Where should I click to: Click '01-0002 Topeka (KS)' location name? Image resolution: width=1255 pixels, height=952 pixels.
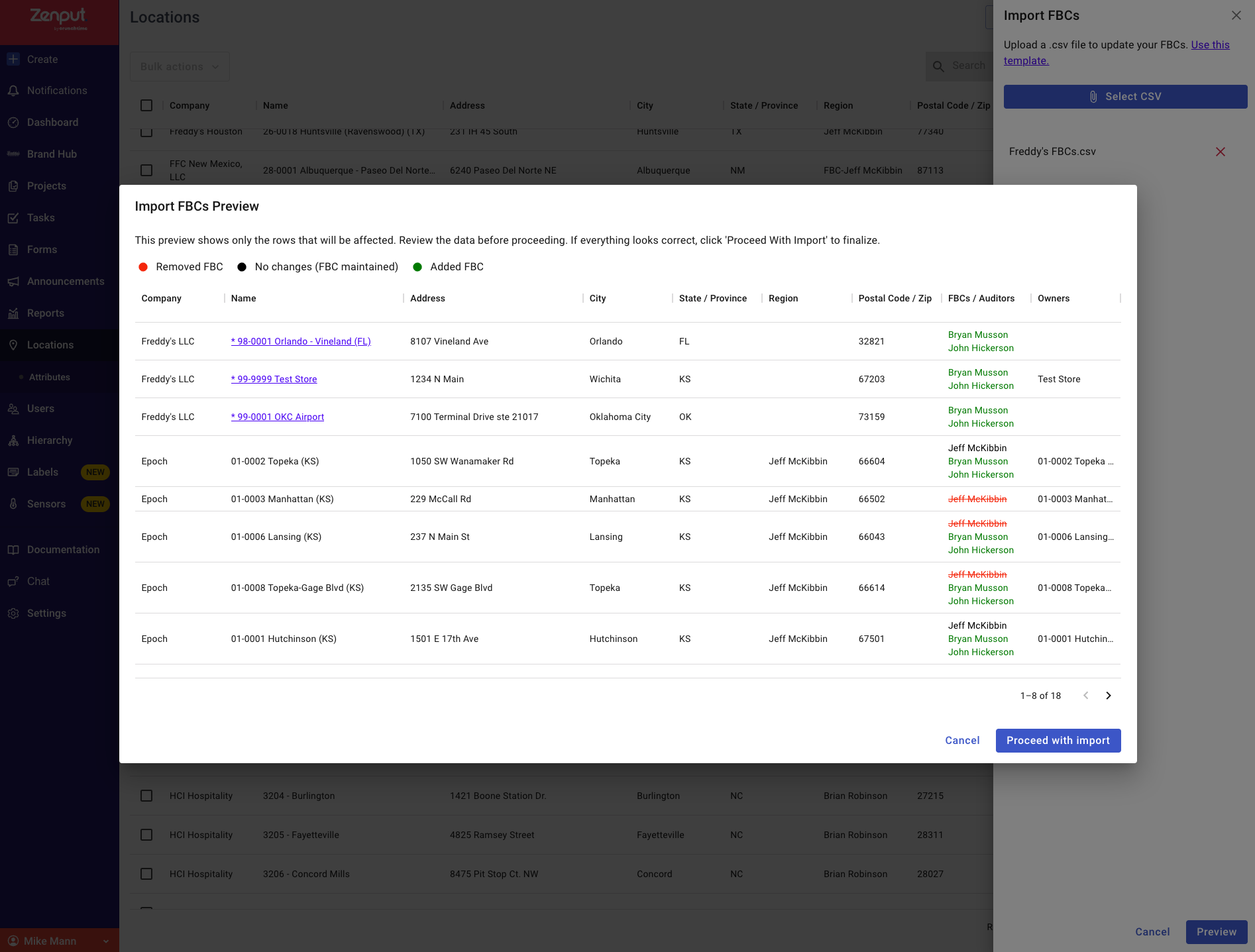pos(275,461)
